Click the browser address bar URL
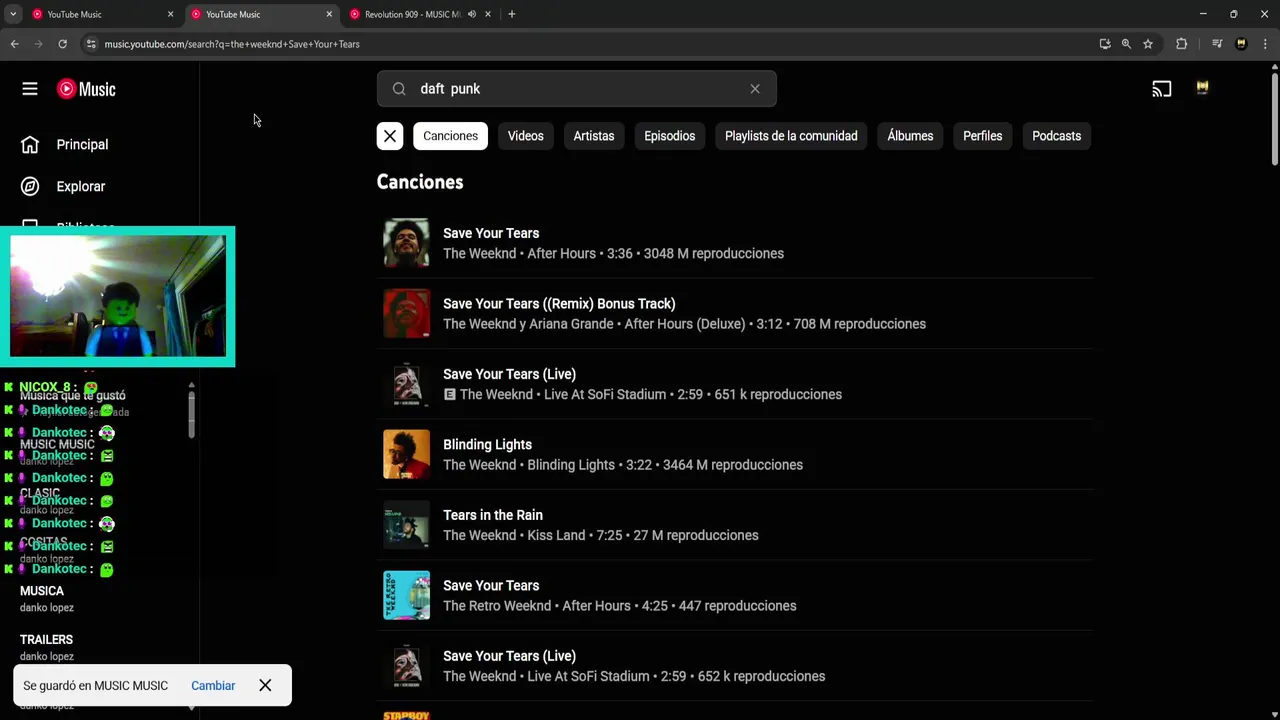The width and height of the screenshot is (1280, 720). pyautogui.click(x=232, y=44)
